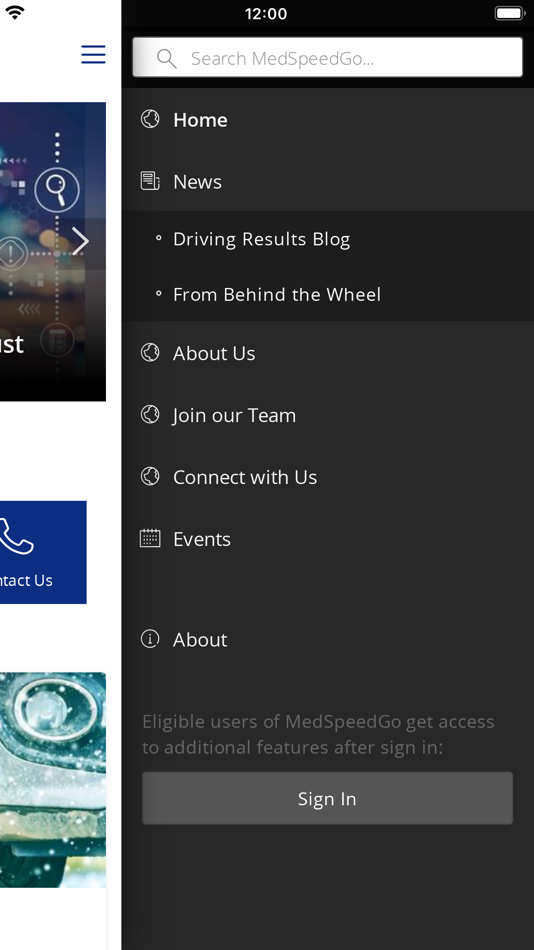The image size is (534, 950).
Task: Click the info icon beside About
Action: [x=150, y=639]
